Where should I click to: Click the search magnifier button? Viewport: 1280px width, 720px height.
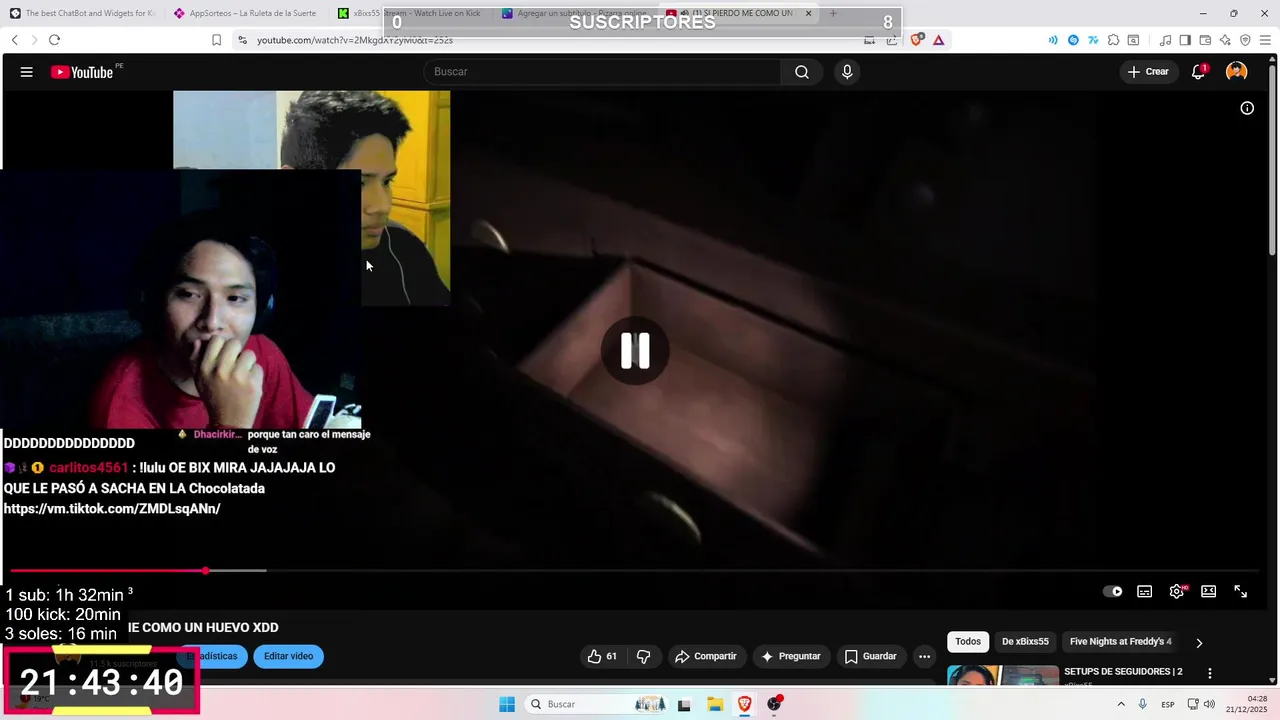coord(802,72)
